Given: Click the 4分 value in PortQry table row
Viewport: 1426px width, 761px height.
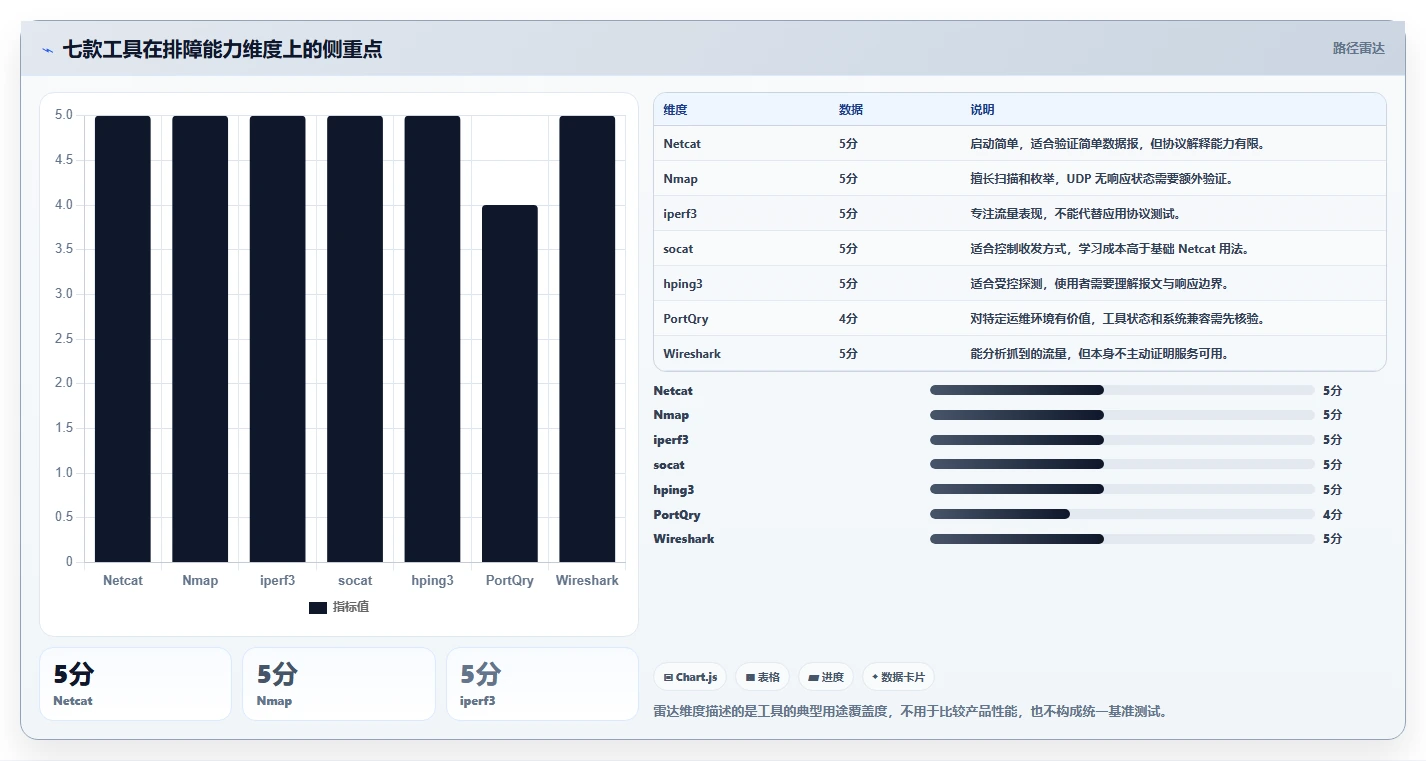Looking at the screenshot, I should coord(848,319).
